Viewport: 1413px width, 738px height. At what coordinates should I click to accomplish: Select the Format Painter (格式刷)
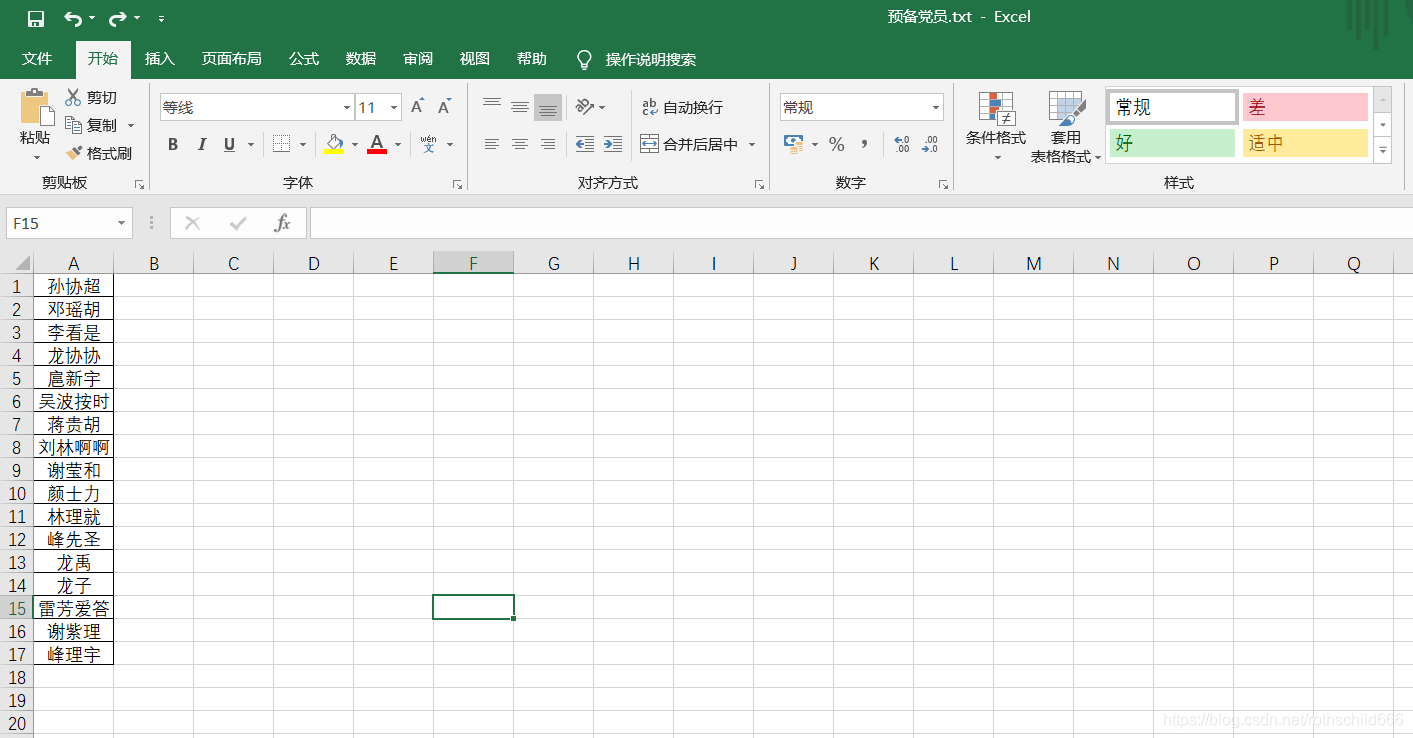coord(98,153)
